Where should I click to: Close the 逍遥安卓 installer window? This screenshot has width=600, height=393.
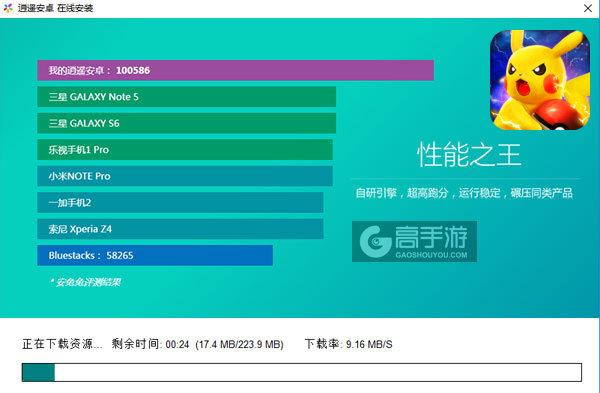[x=588, y=8]
